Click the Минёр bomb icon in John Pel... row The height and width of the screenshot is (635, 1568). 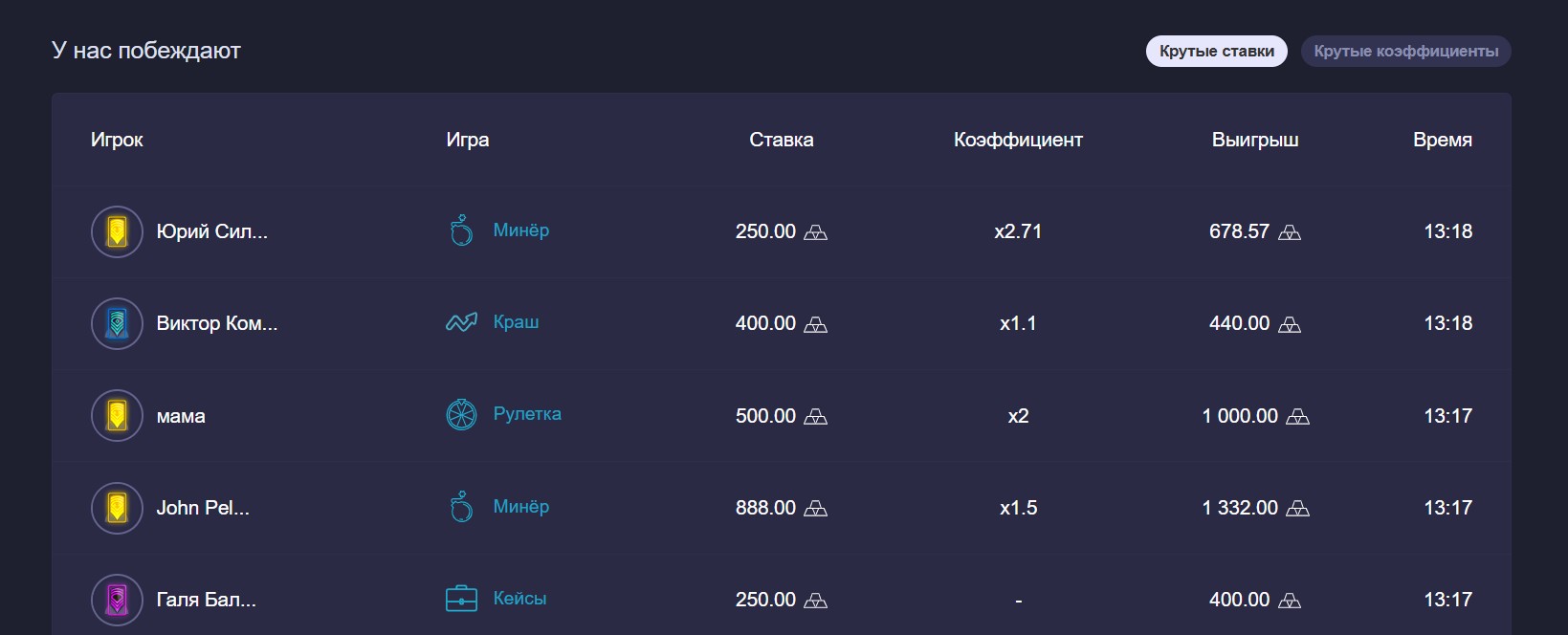[461, 507]
